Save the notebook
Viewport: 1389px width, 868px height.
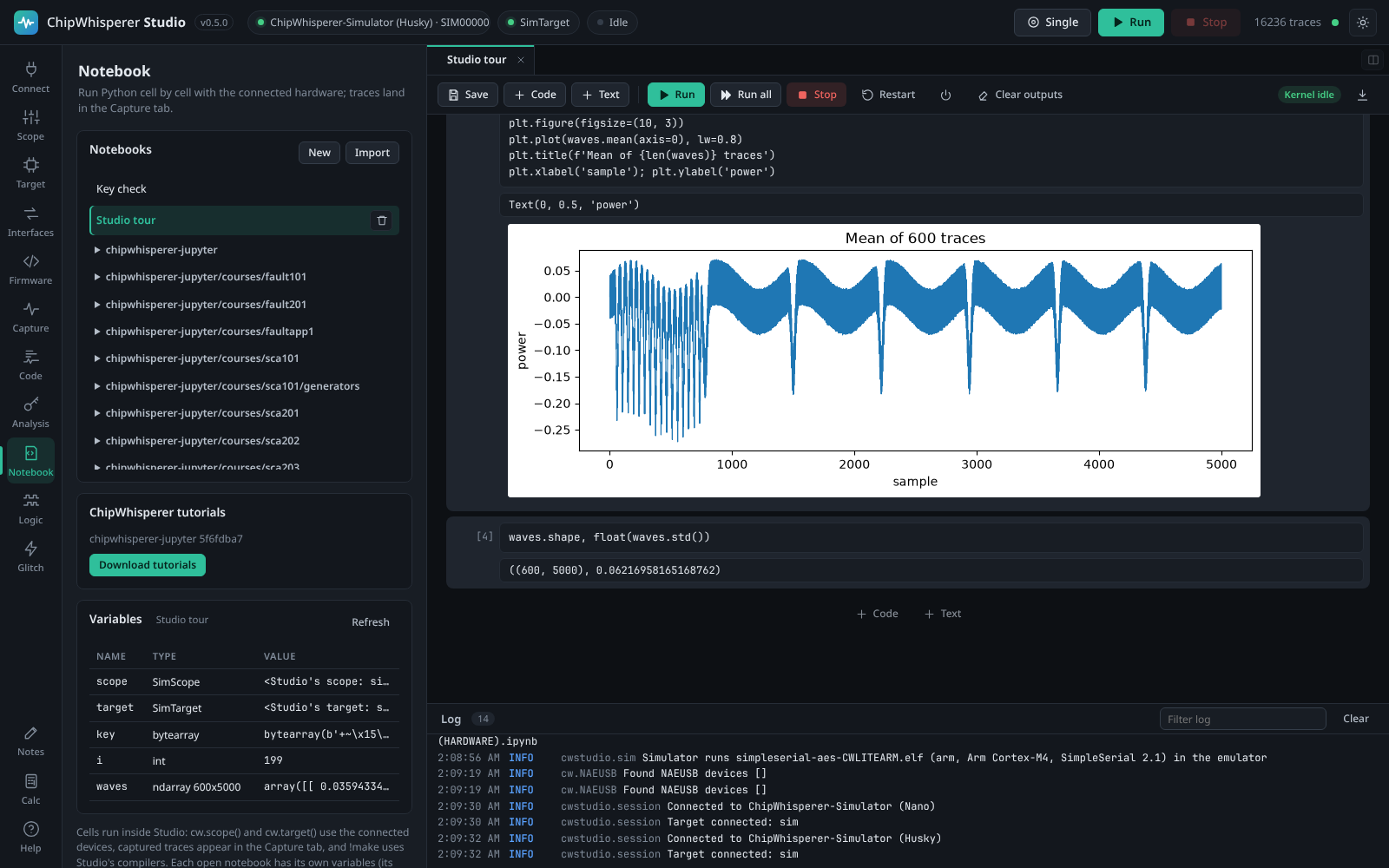click(x=468, y=95)
